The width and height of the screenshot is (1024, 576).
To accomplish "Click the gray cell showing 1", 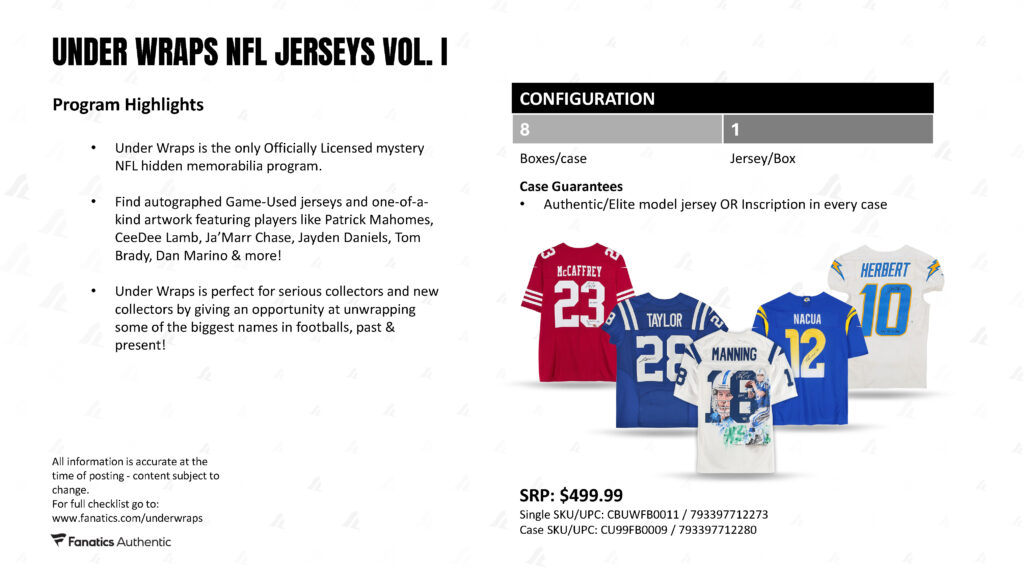I will click(829, 129).
